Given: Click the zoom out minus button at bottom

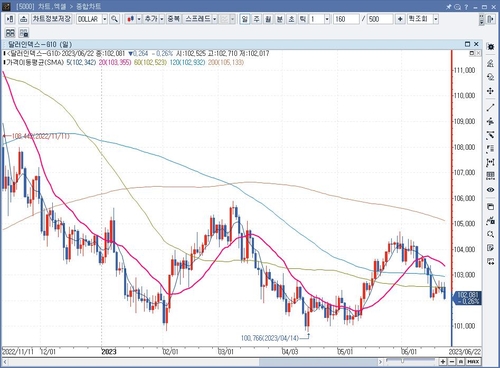Looking at the screenshot, I should 452,362.
